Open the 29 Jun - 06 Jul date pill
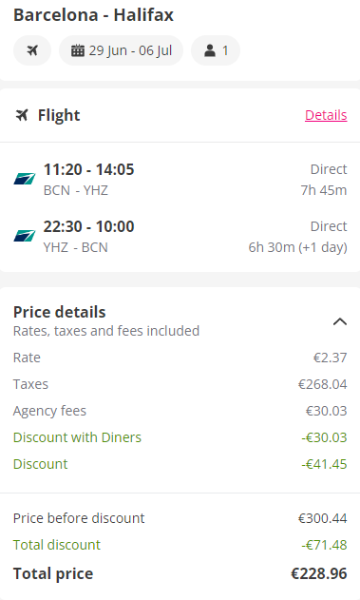This screenshot has width=360, height=600. [x=121, y=50]
